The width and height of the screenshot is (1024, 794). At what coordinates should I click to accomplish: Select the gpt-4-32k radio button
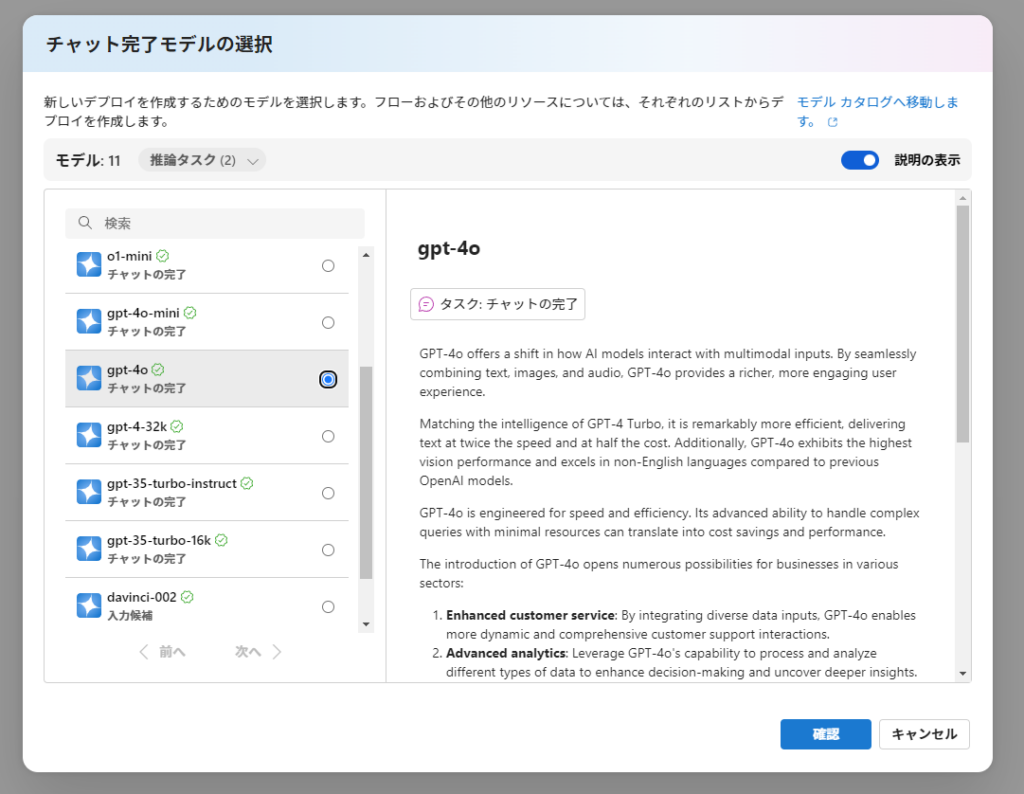tap(328, 436)
